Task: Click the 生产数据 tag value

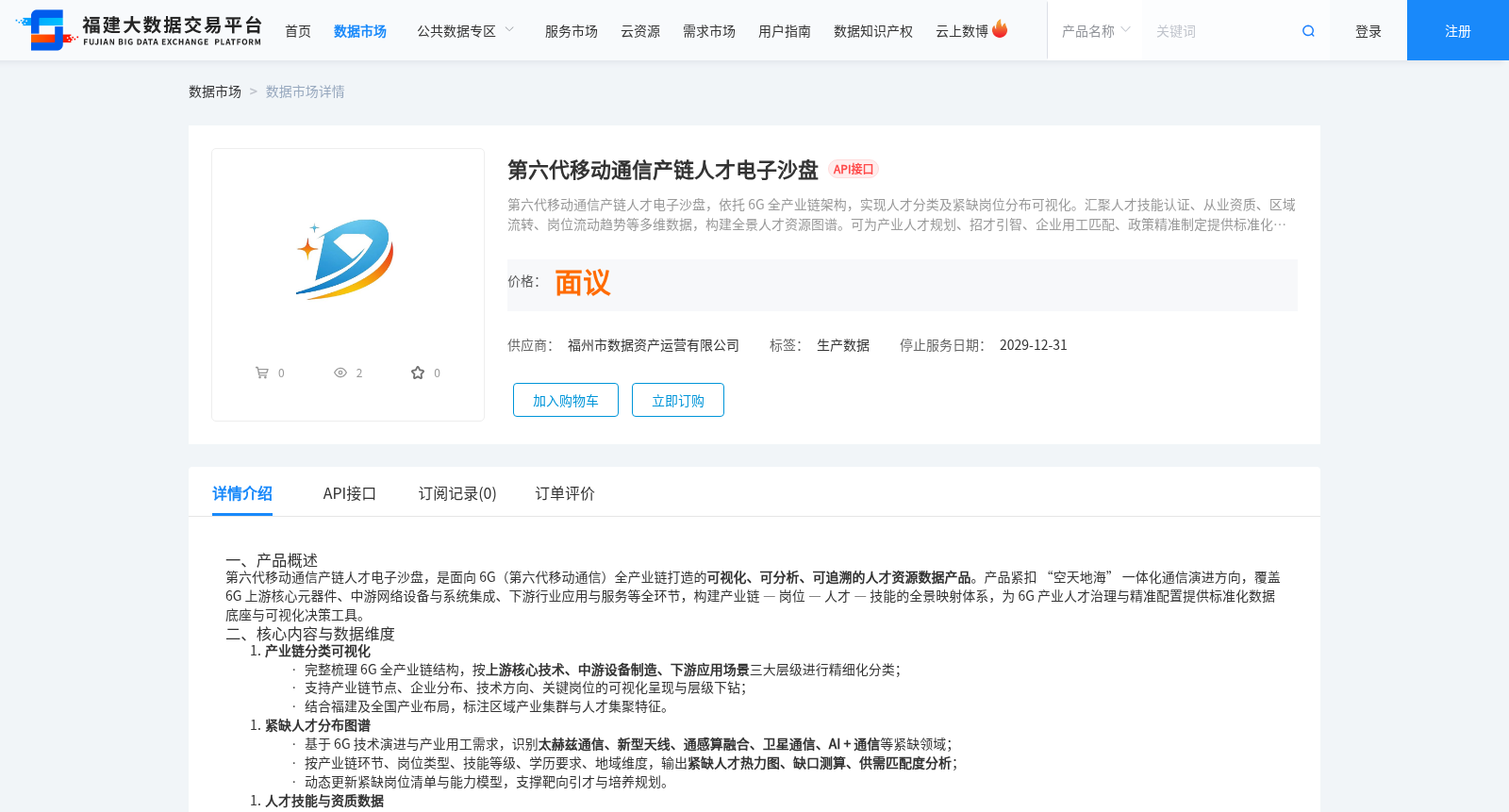Action: click(x=843, y=345)
